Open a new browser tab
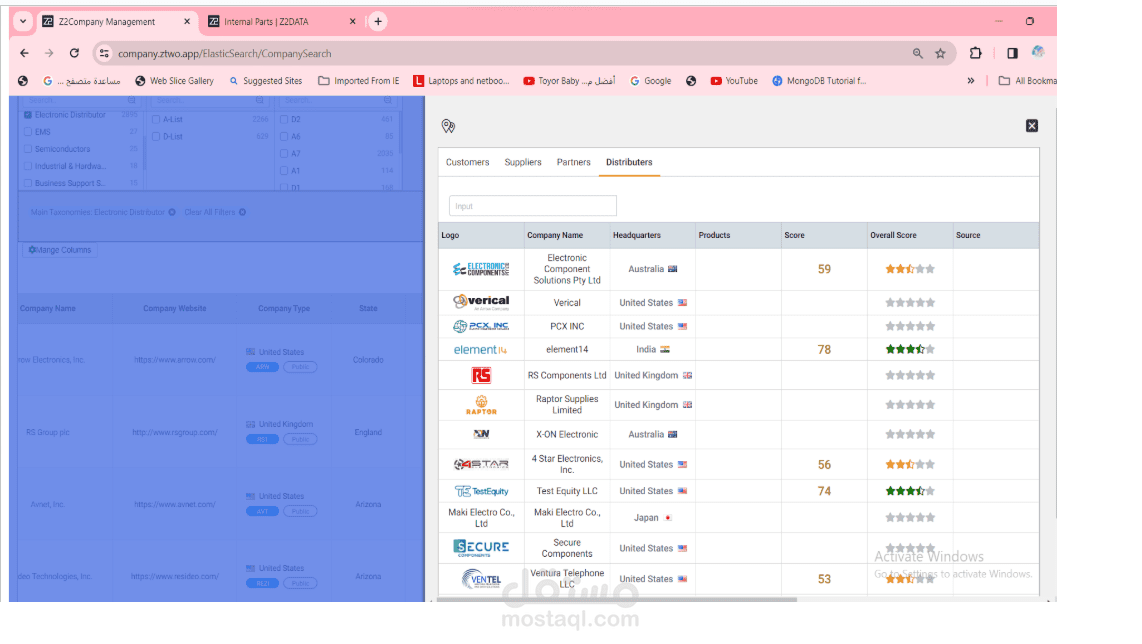This screenshot has width=1142, height=644. point(378,22)
